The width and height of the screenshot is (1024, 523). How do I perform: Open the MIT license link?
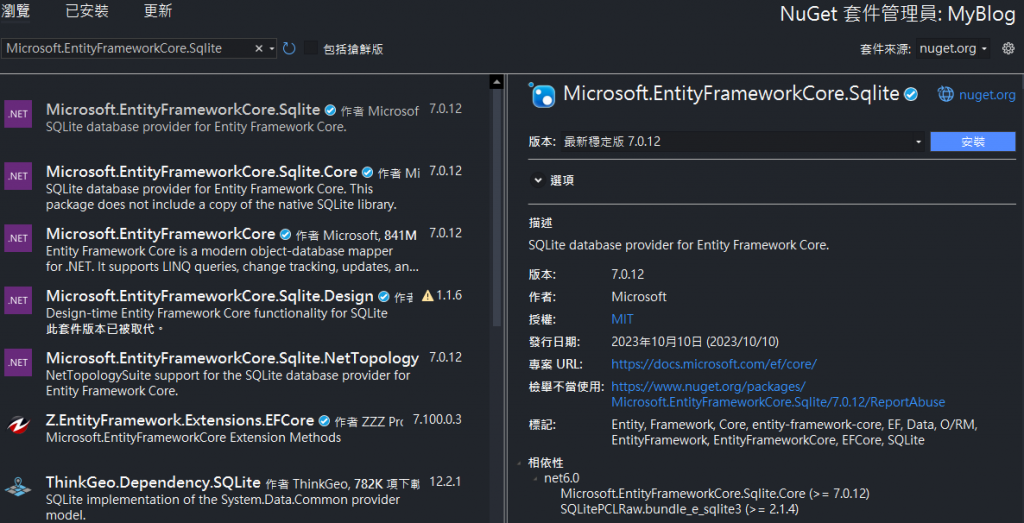point(622,319)
